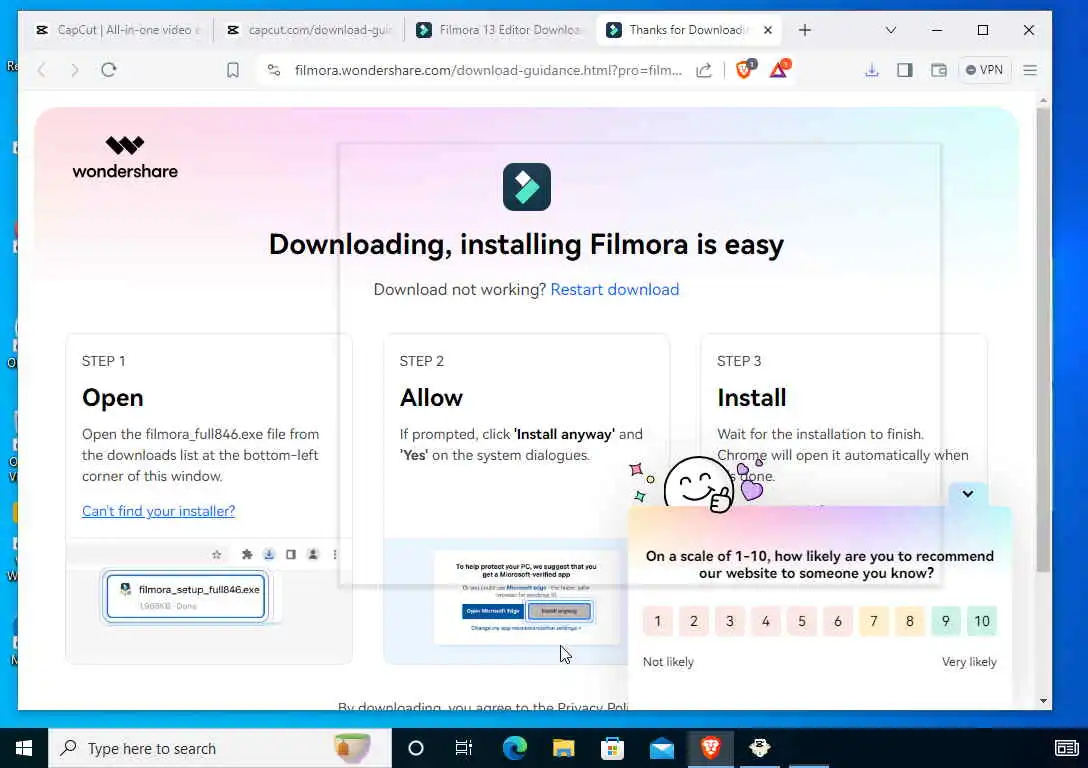This screenshot has height=768, width=1088.
Task: Click the Wondershare logo
Action: (125, 157)
